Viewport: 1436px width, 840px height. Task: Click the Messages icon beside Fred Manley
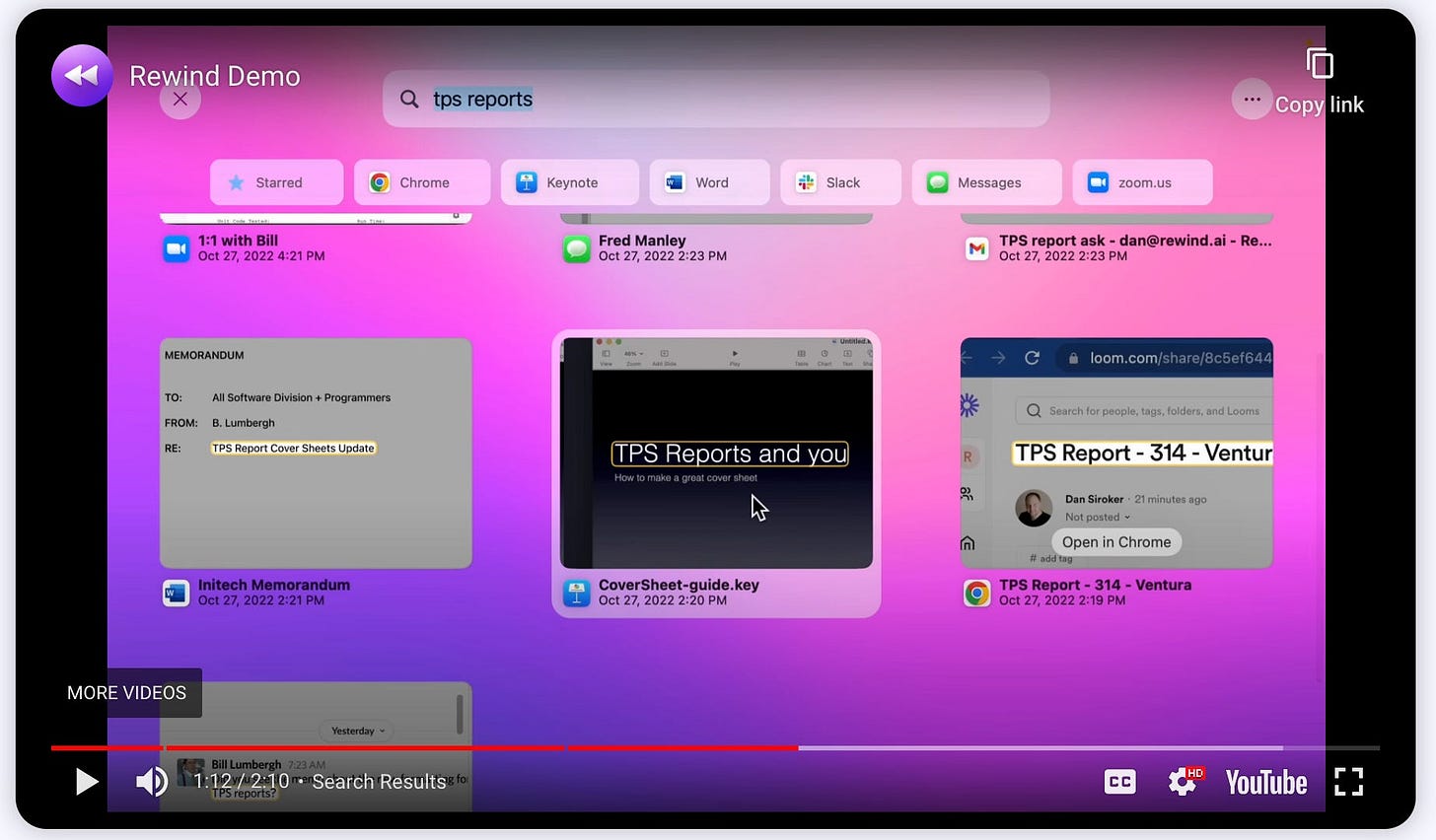(576, 248)
